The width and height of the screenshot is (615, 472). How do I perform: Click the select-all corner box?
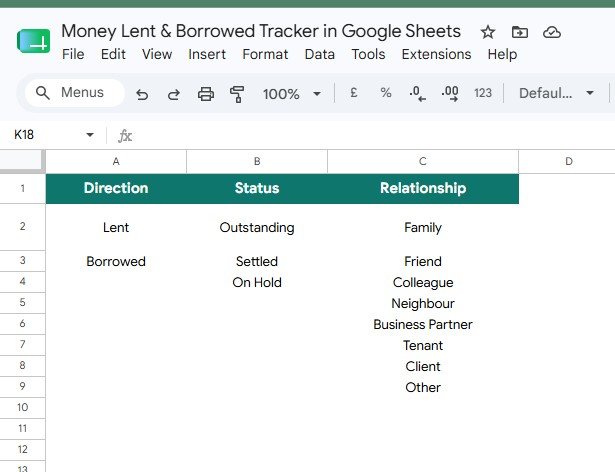pyautogui.click(x=22, y=161)
